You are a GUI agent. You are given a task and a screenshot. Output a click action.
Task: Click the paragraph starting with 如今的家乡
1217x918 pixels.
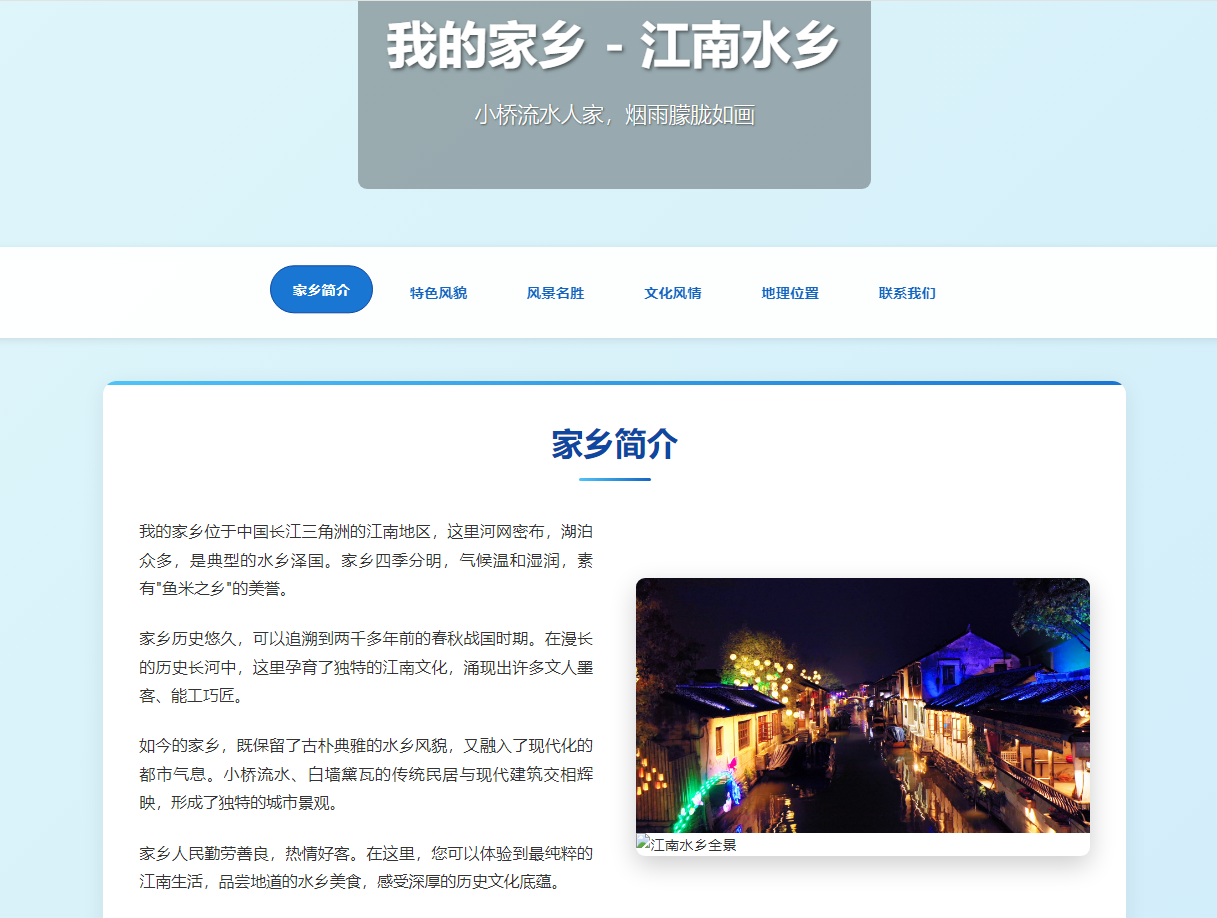click(x=365, y=773)
